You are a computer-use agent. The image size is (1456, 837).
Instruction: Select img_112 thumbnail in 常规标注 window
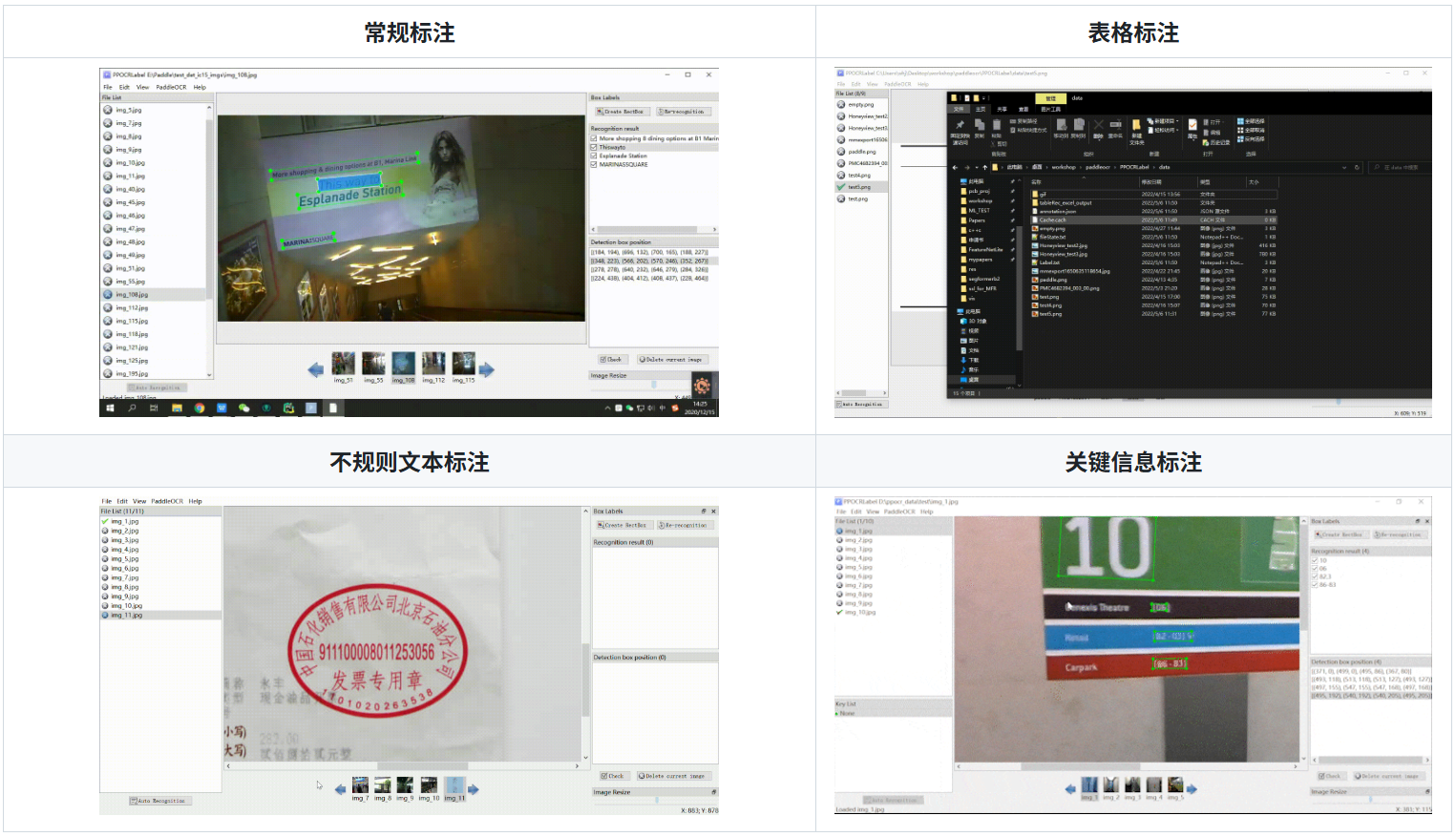pos(433,366)
